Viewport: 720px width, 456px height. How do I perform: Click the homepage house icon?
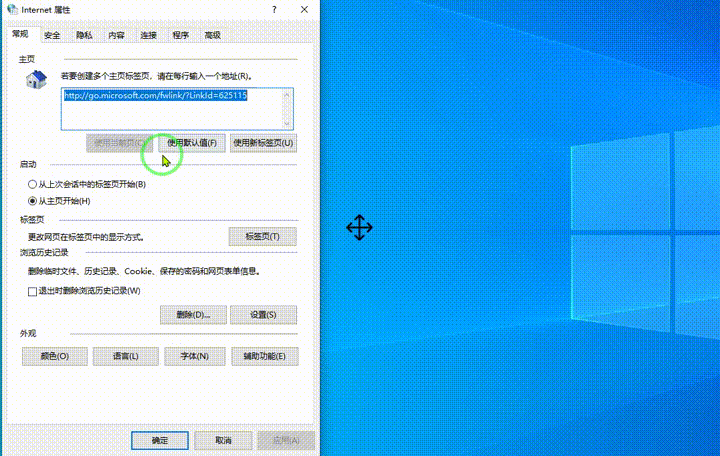click(36, 79)
